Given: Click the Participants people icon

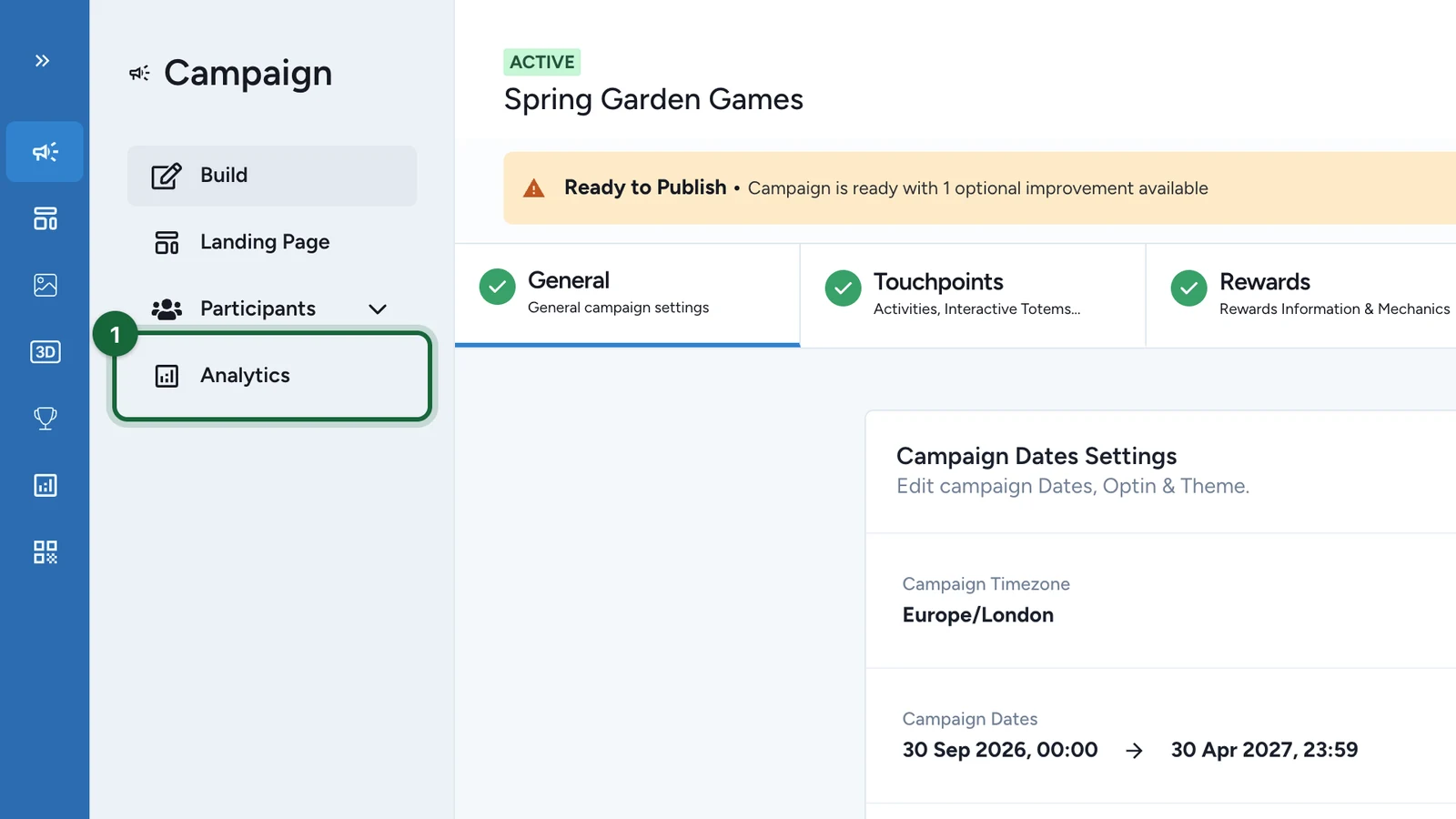Looking at the screenshot, I should pyautogui.click(x=167, y=309).
